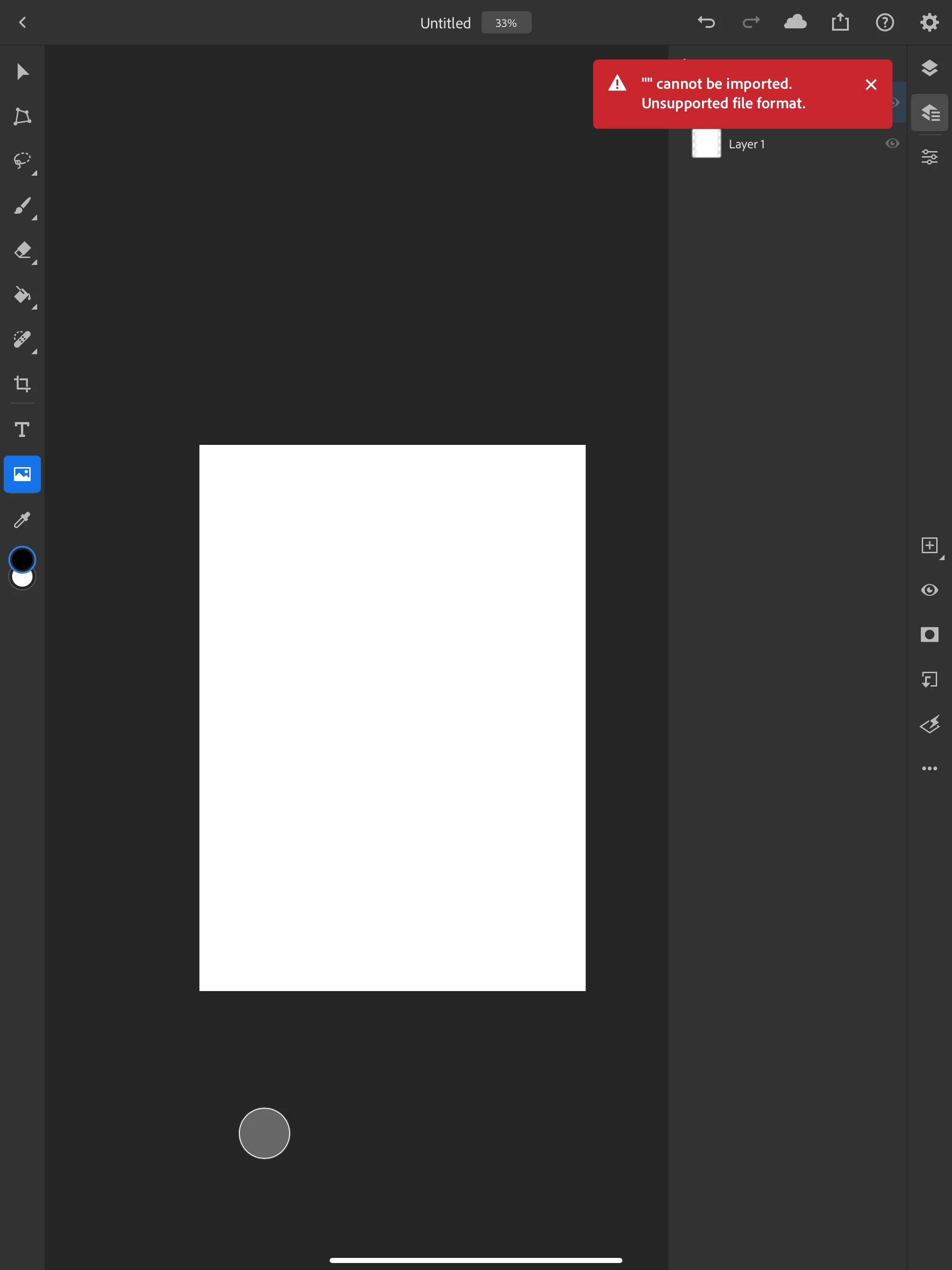Select the Move tool
The image size is (952, 1270).
point(22,72)
